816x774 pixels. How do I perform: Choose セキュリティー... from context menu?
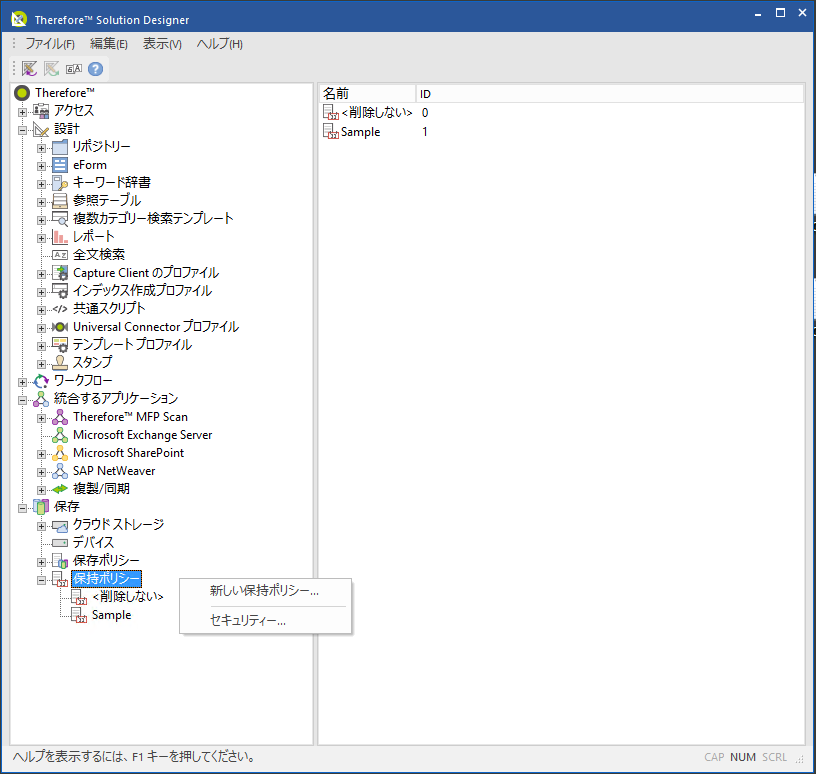tap(265, 620)
